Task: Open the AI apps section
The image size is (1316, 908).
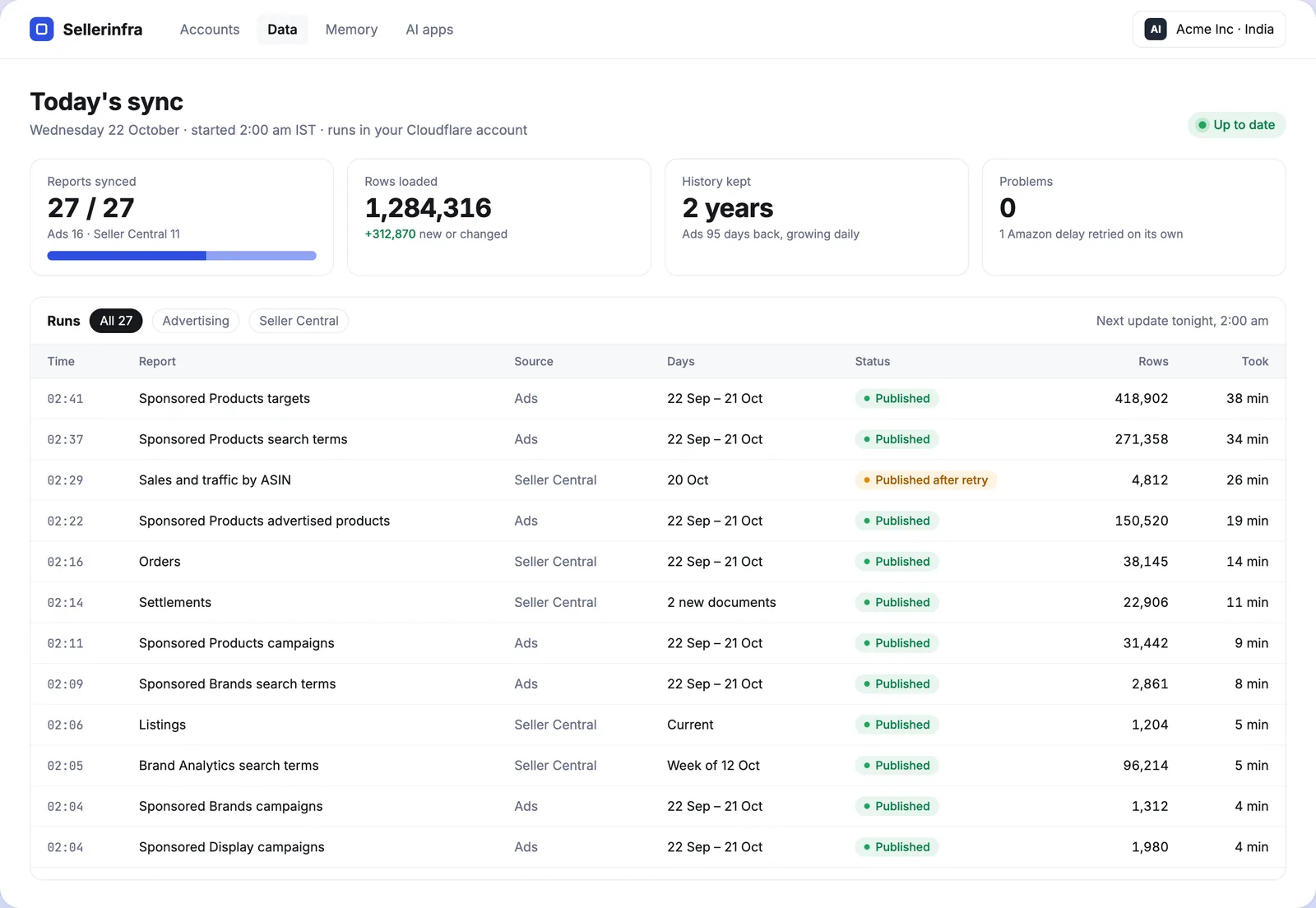Action: coord(429,30)
